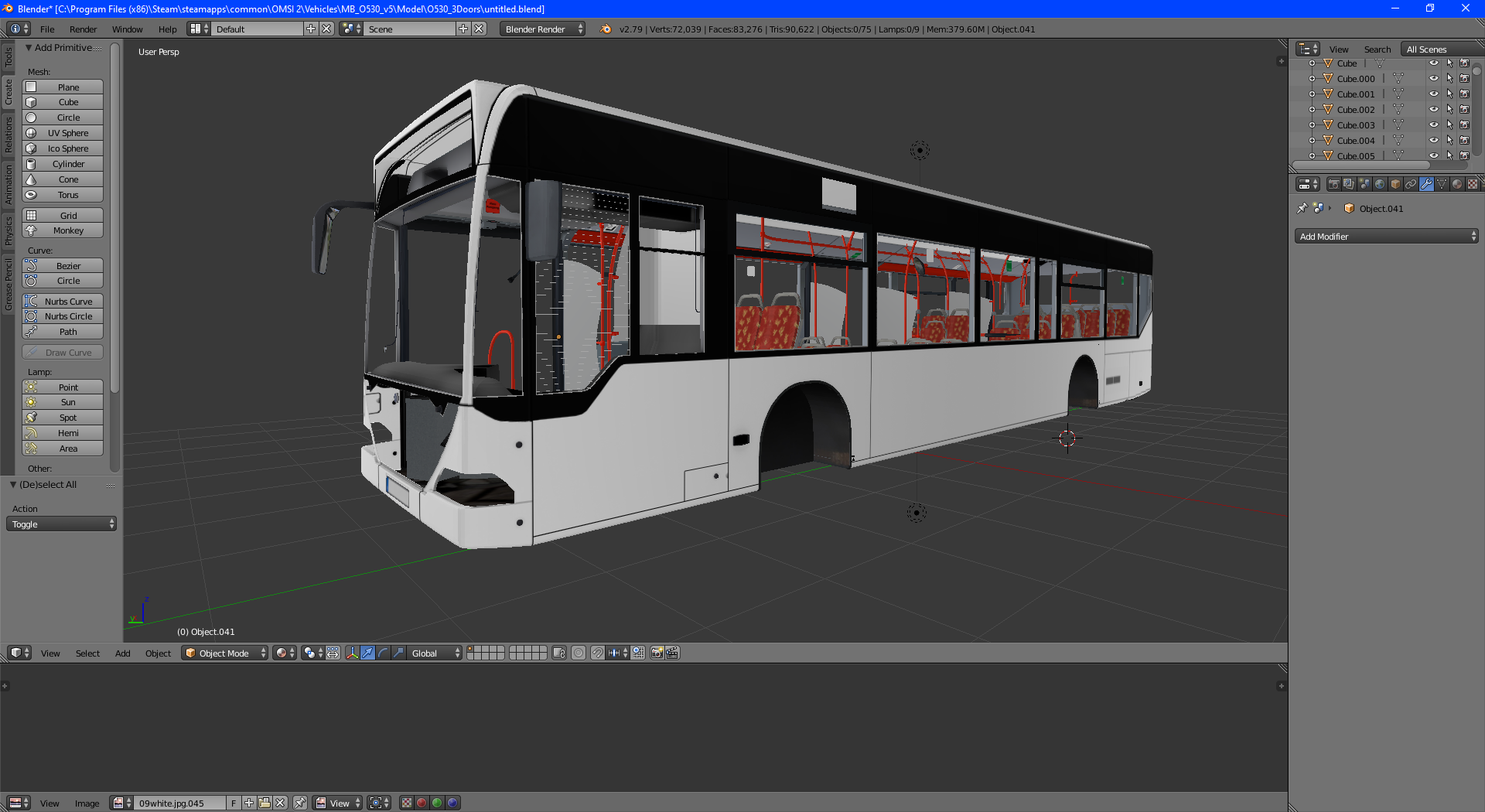Pin the image in image editor
The width and height of the screenshot is (1485, 812).
click(x=300, y=803)
